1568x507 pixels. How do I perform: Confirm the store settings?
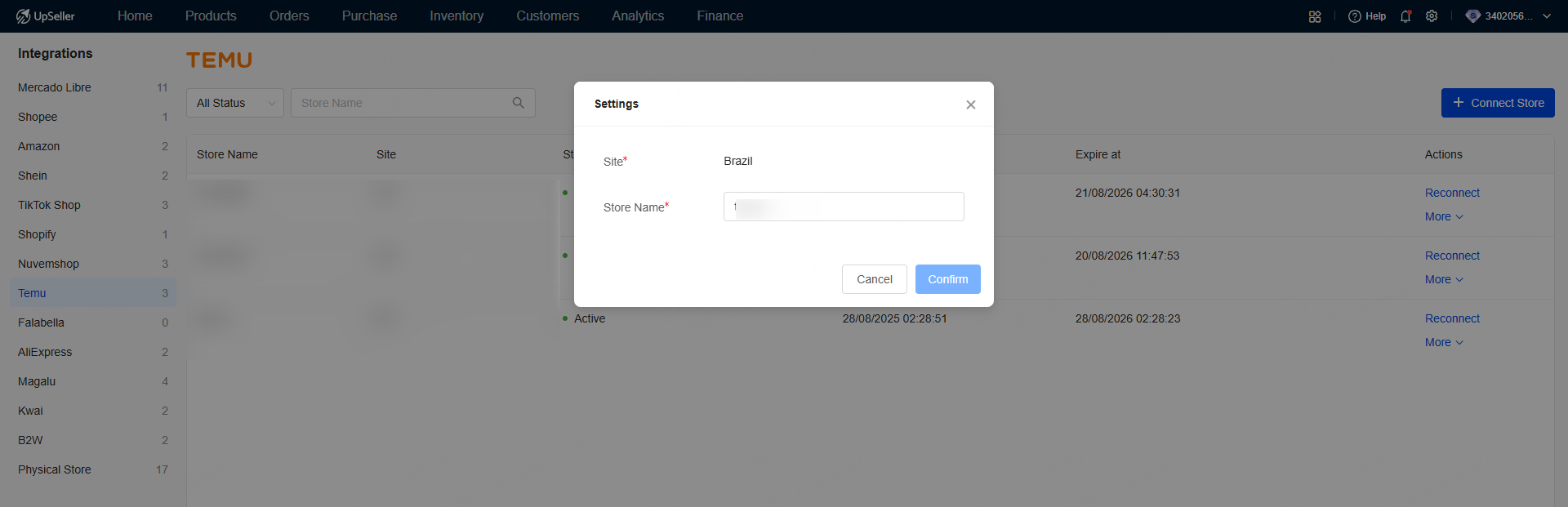coord(948,279)
